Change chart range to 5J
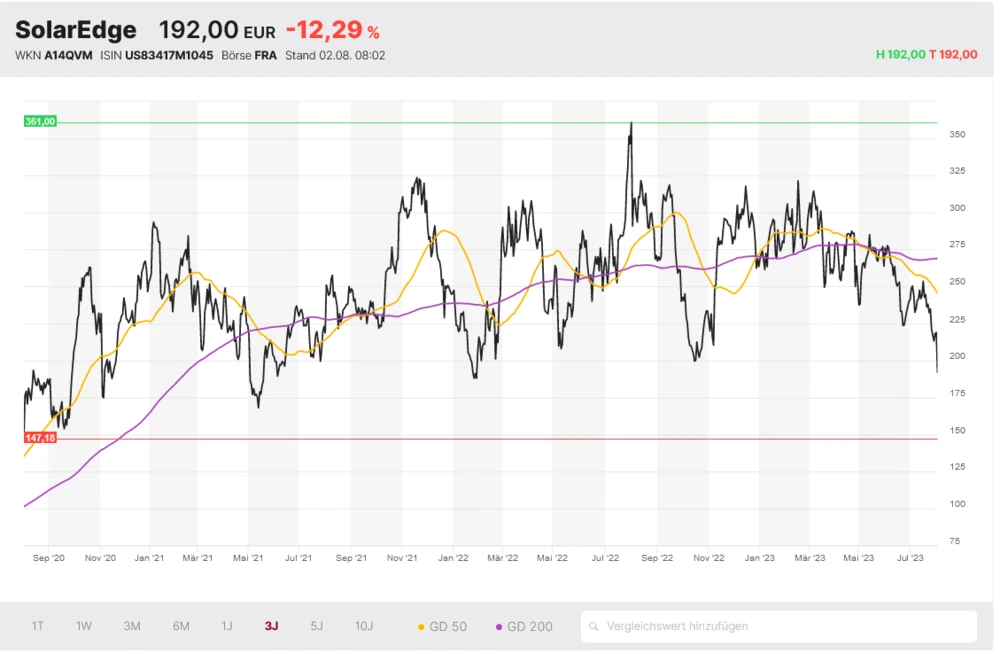 point(317,627)
